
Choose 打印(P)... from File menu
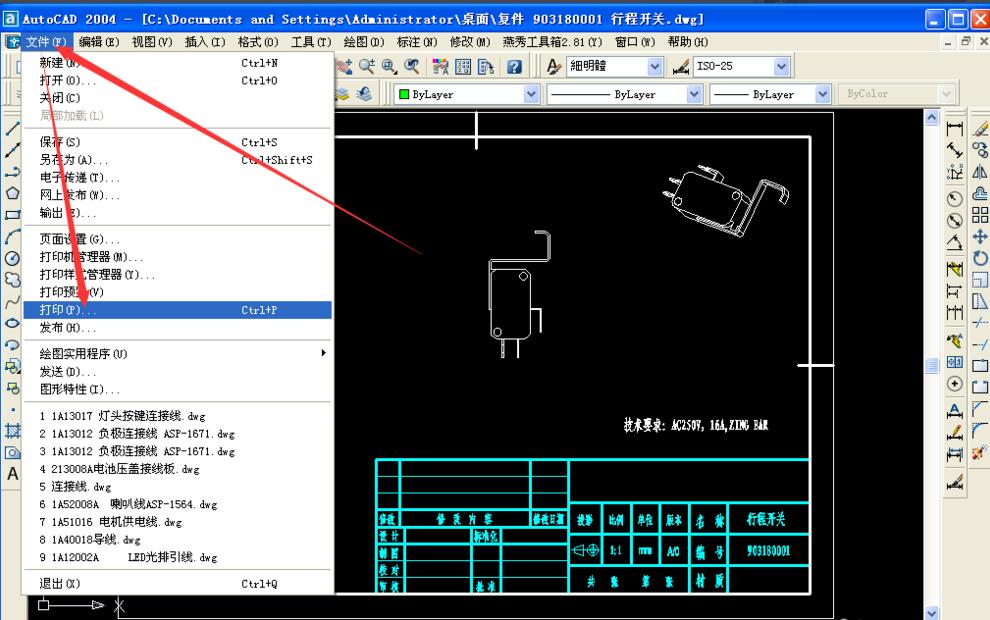pos(177,310)
